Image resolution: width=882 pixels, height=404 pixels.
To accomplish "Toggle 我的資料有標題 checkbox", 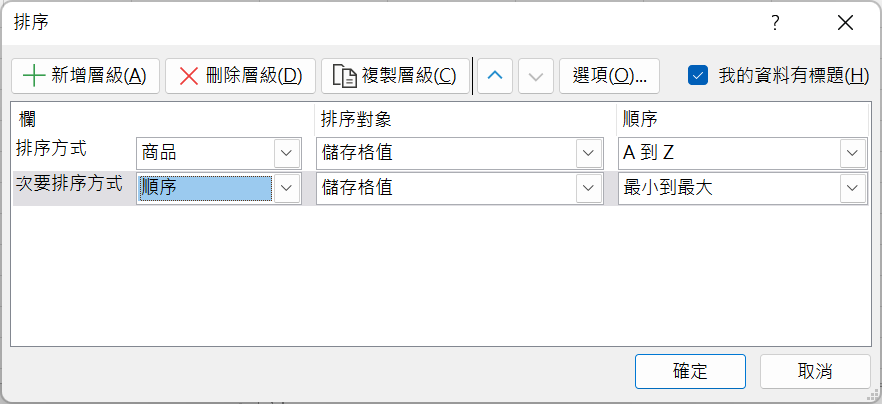I will (x=698, y=75).
